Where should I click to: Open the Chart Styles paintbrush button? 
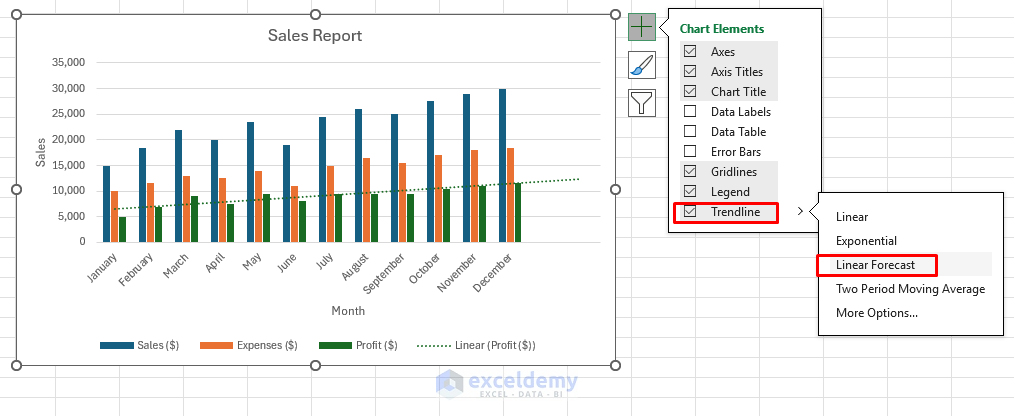click(x=642, y=65)
